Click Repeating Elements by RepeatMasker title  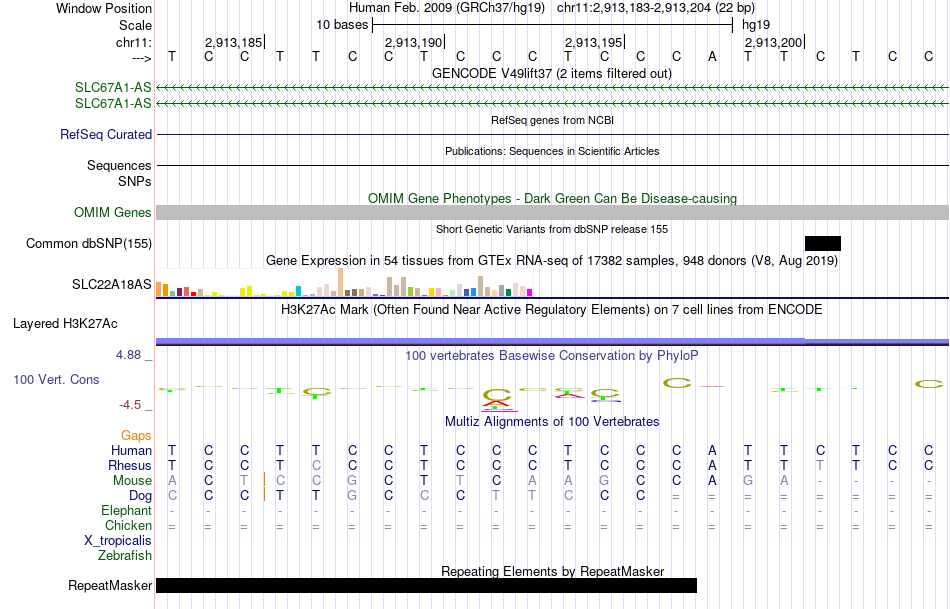553,571
